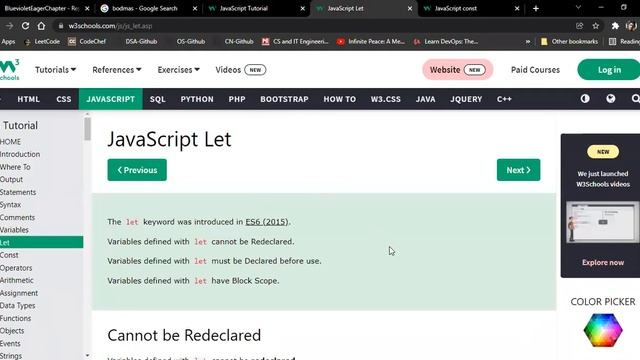This screenshot has width=640, height=360.
Task: Click the forward navigation arrow
Action: [9, 26]
